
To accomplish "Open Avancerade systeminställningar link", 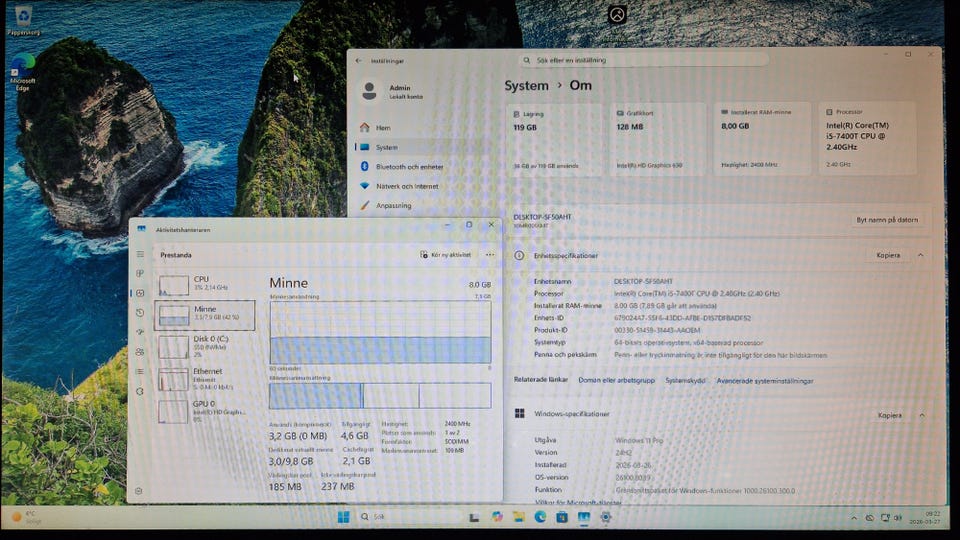I will pos(764,381).
